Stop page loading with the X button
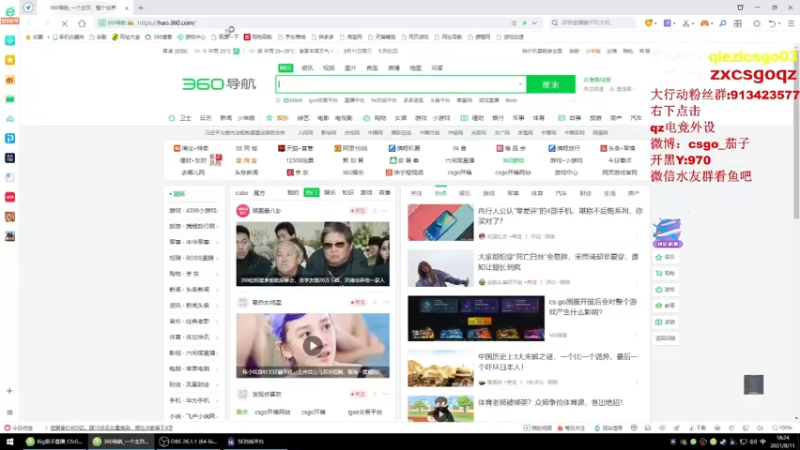Screen dimensions: 800x450 [x=64, y=23]
